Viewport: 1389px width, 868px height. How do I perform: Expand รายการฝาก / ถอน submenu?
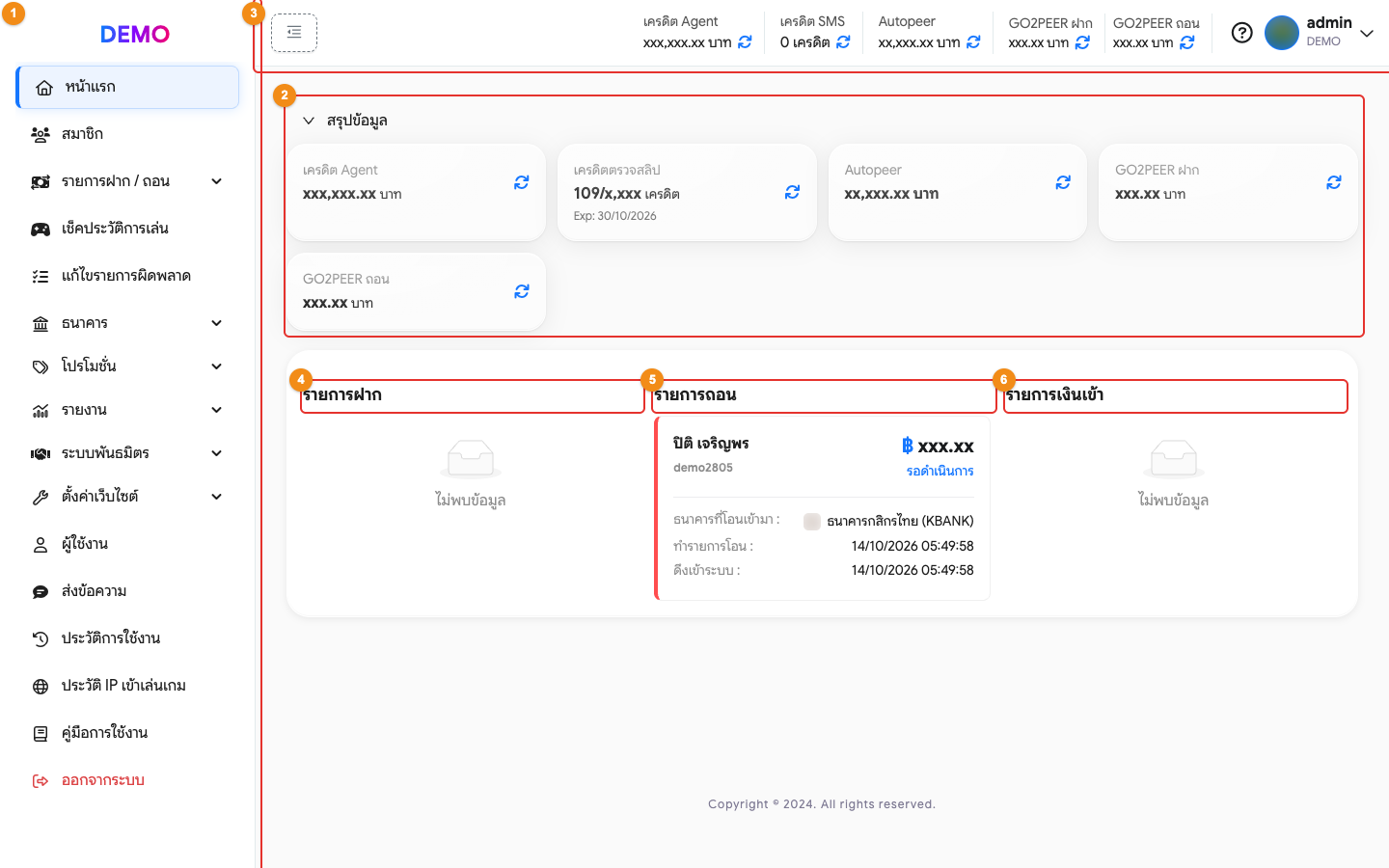coord(127,181)
